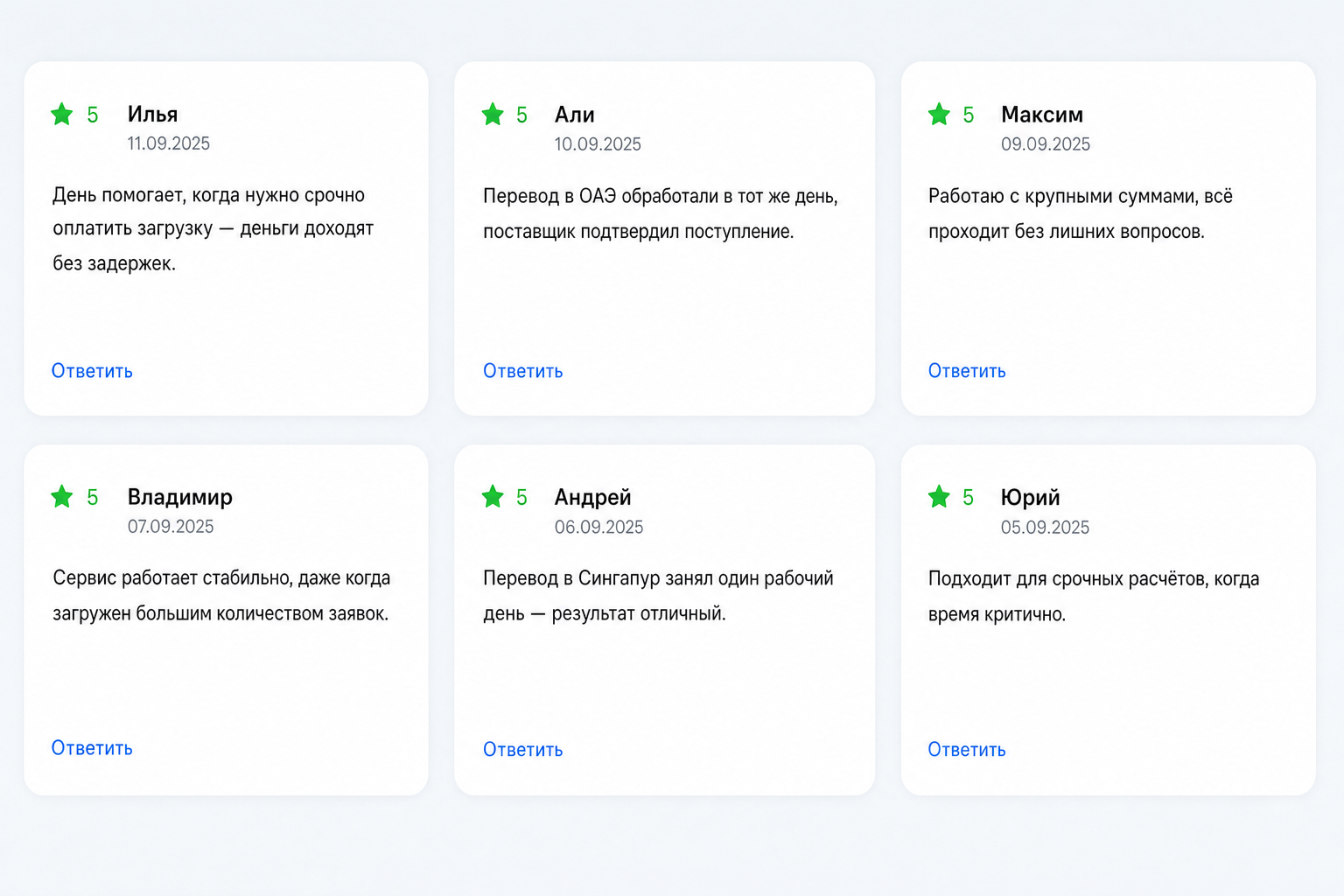Reply to Илья's review via Ответить

(x=92, y=371)
